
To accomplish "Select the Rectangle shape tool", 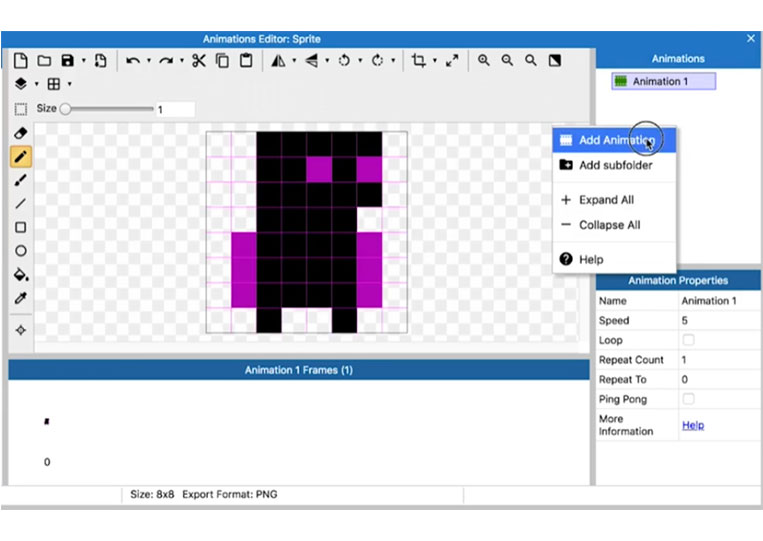I will coord(20,227).
